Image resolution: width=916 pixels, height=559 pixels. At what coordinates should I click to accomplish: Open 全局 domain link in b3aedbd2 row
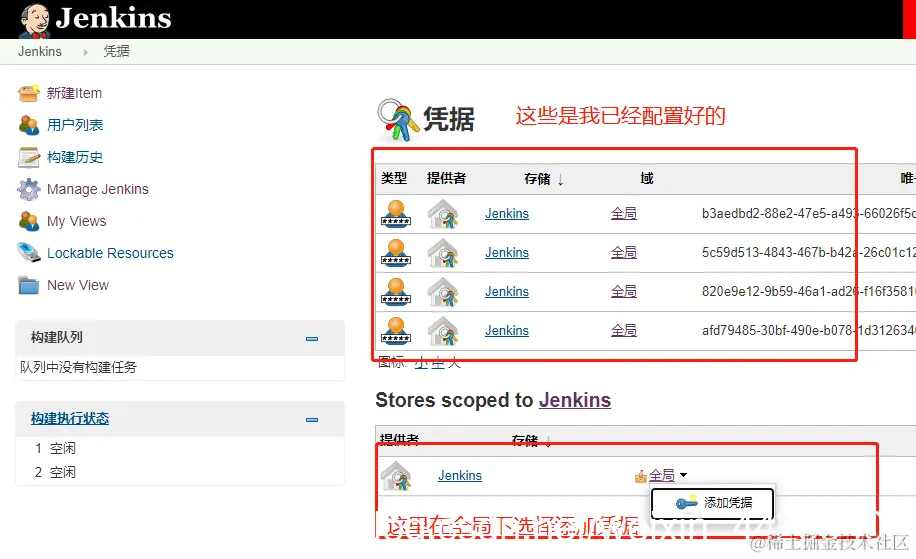coord(624,213)
